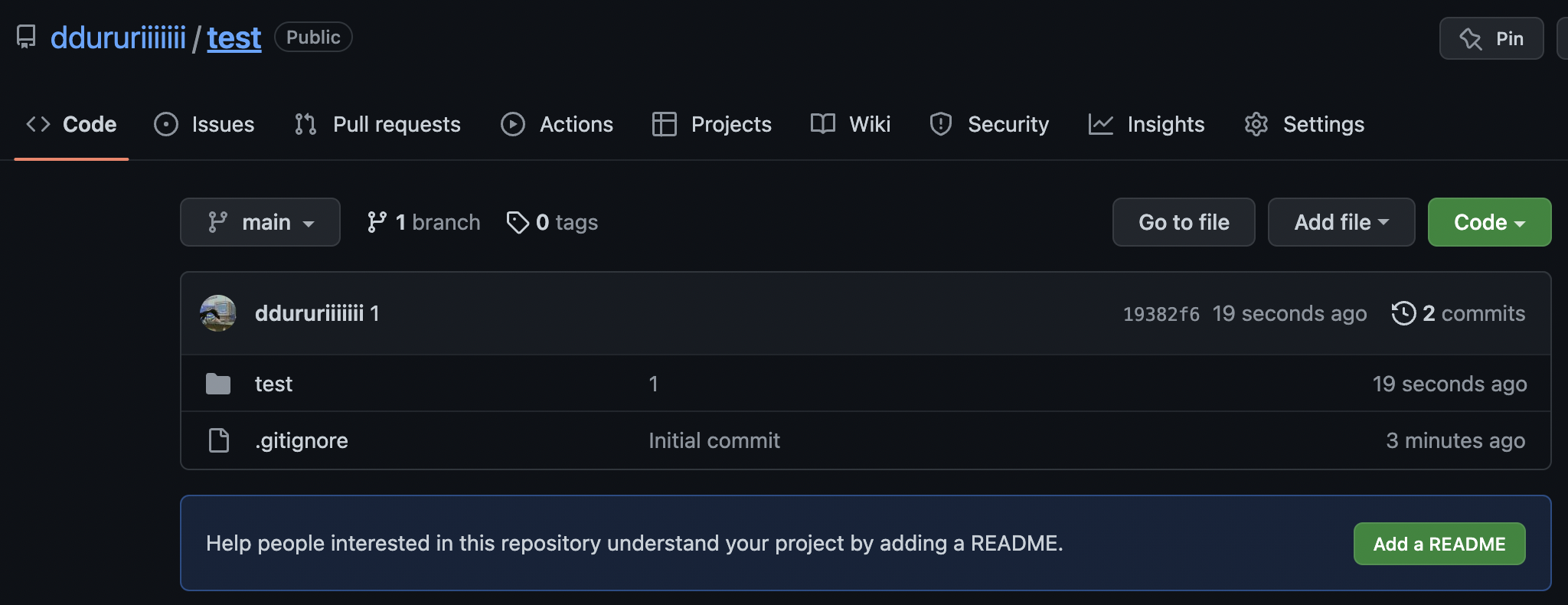Open the ddururiiiiiii owner link in header
Viewport: 1568px width, 605px height.
118,38
